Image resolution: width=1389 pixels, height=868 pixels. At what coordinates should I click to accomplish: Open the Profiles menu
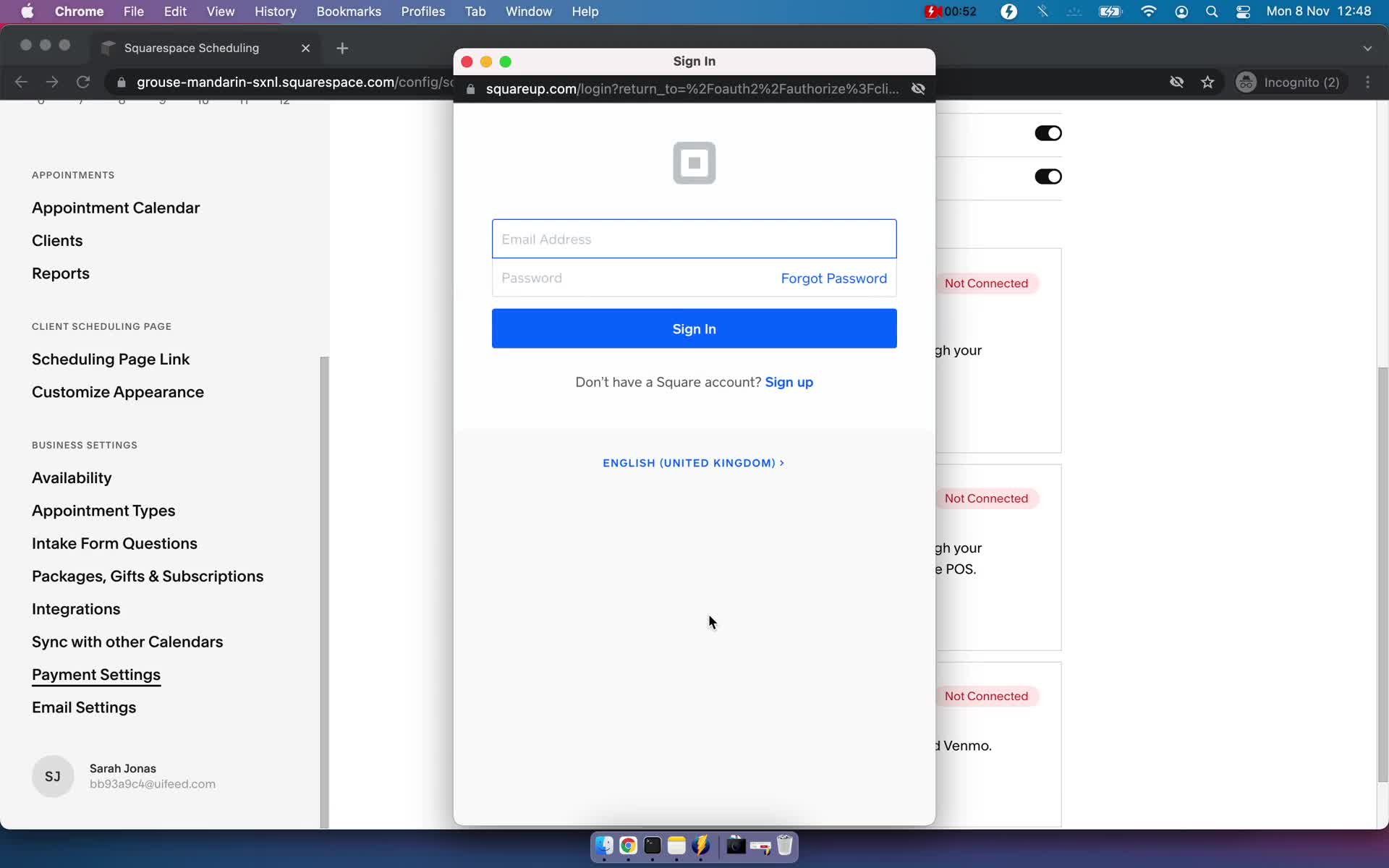(x=423, y=12)
